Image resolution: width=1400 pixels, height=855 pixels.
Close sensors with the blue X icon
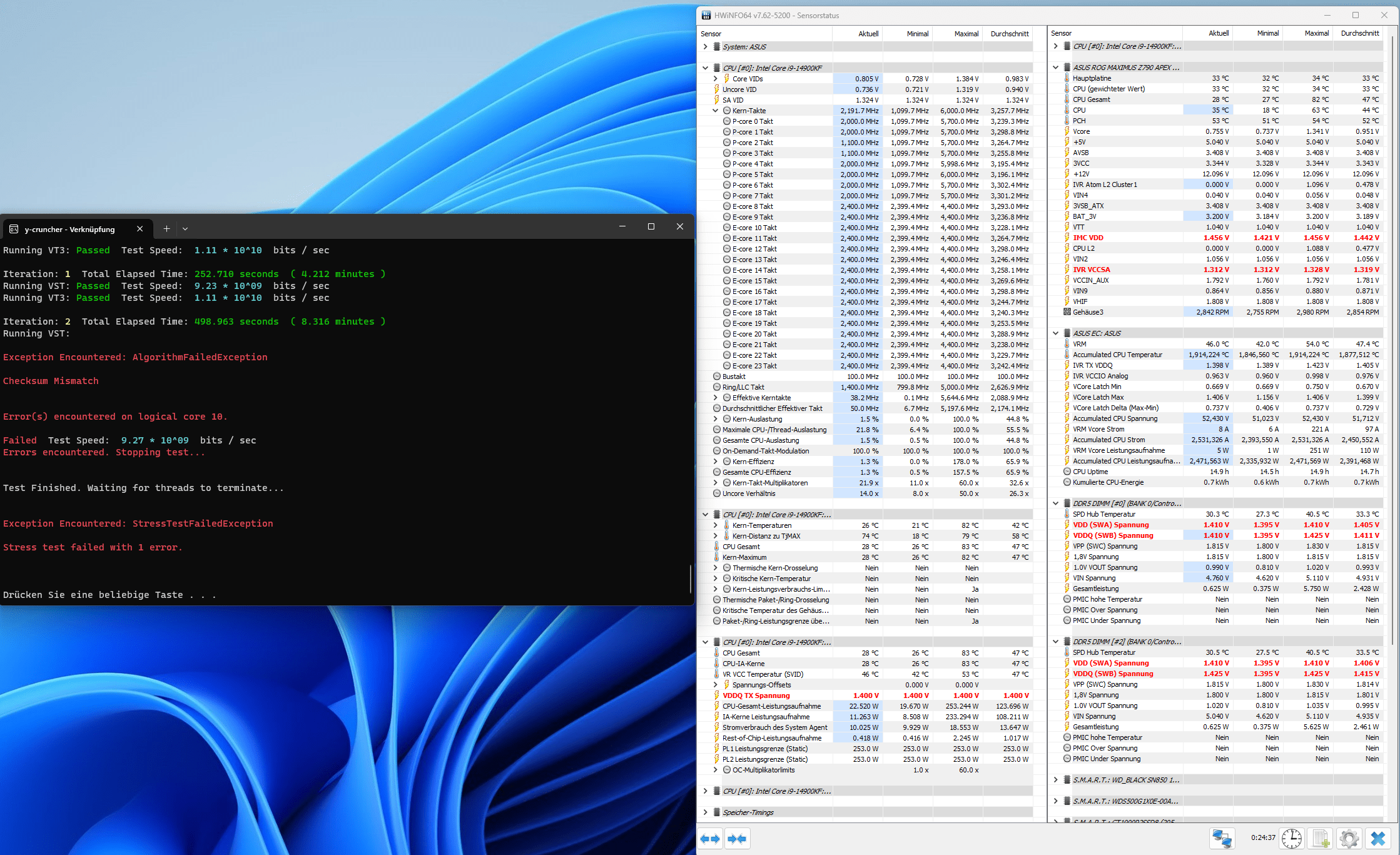click(1378, 838)
